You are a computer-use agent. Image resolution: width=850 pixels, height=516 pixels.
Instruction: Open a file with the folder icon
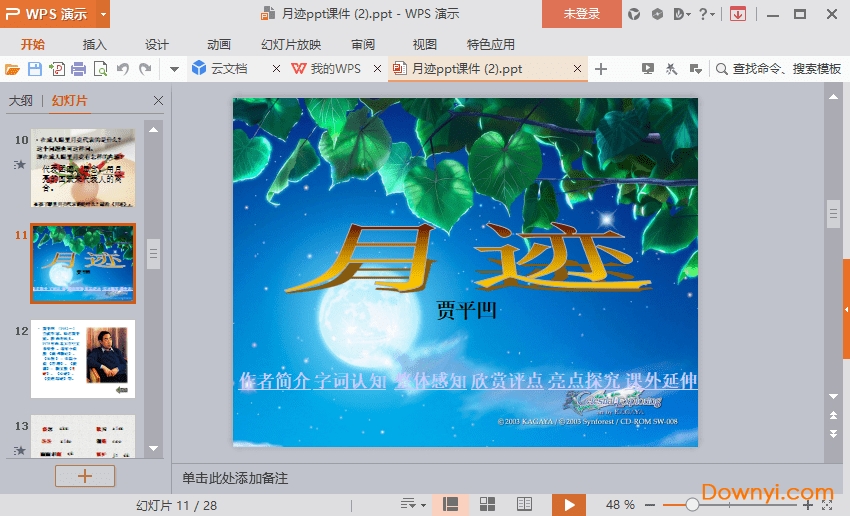pos(12,69)
